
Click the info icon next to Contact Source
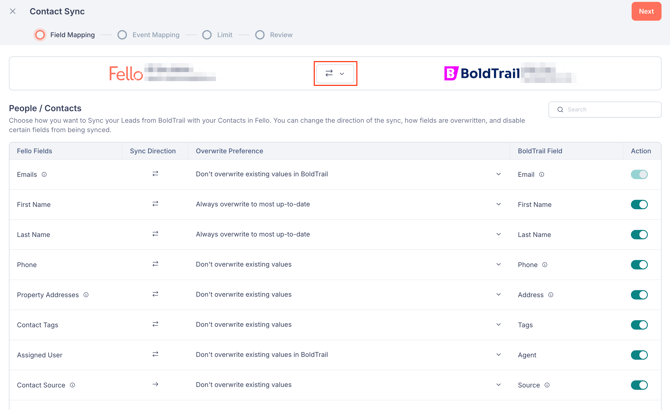pos(72,385)
